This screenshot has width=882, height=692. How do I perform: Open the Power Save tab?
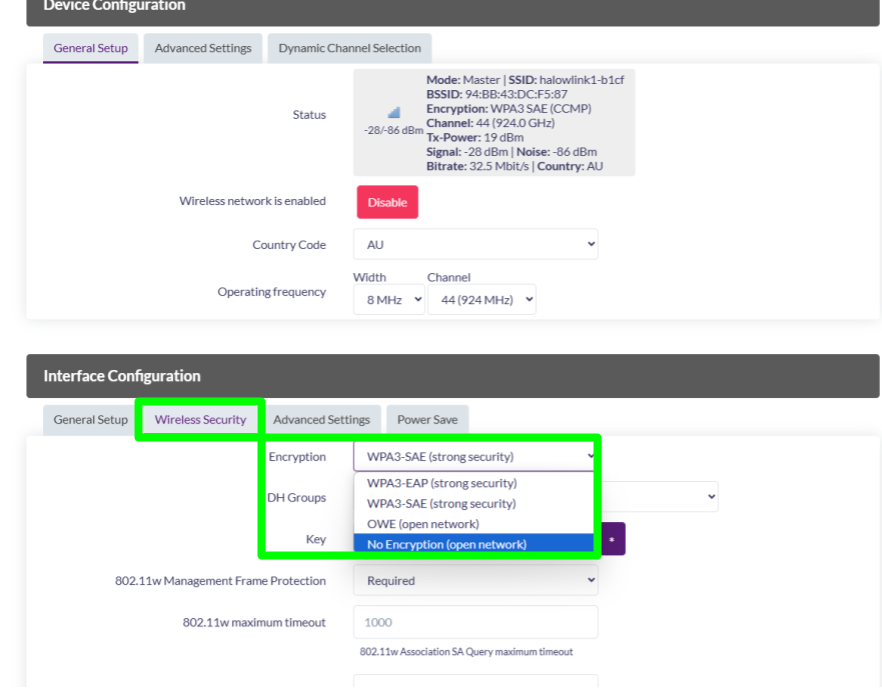tap(428, 420)
